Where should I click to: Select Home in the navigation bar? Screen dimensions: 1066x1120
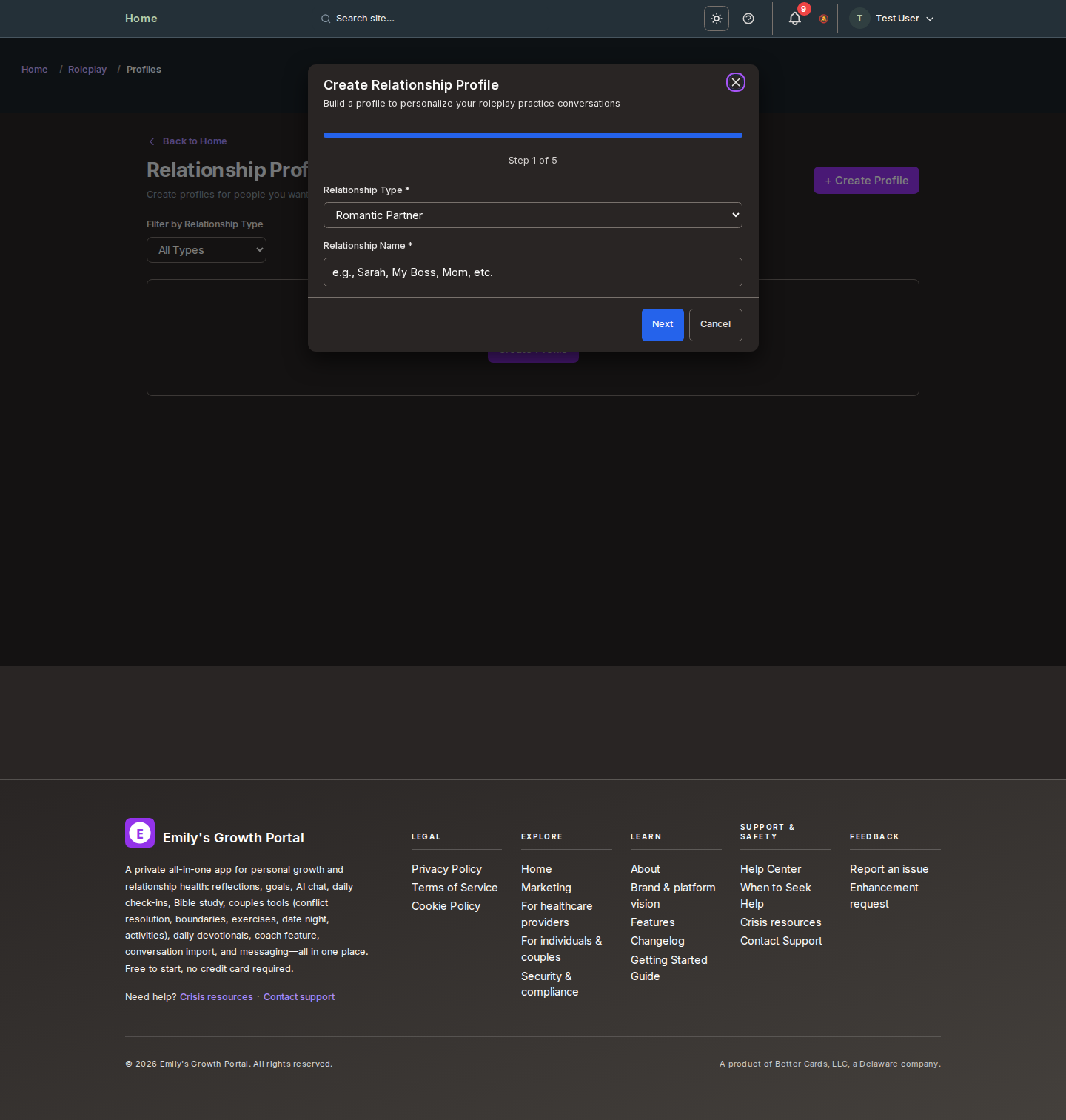(141, 19)
